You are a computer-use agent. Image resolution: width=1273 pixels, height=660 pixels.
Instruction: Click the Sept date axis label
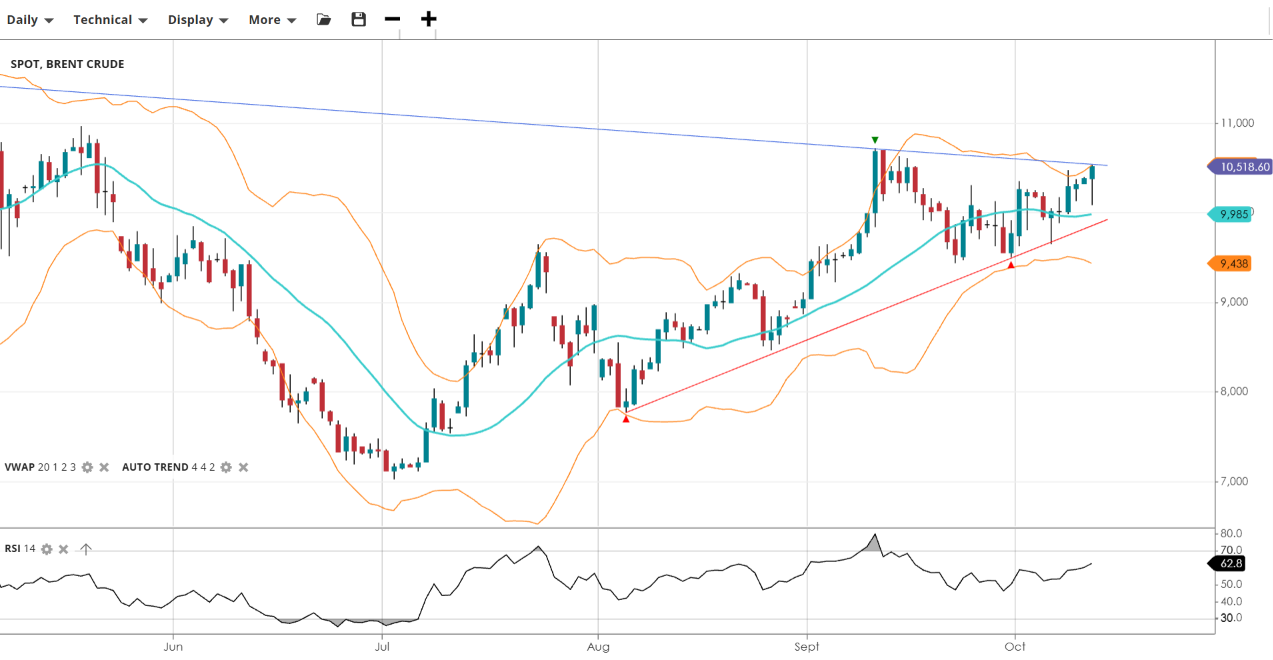806,648
